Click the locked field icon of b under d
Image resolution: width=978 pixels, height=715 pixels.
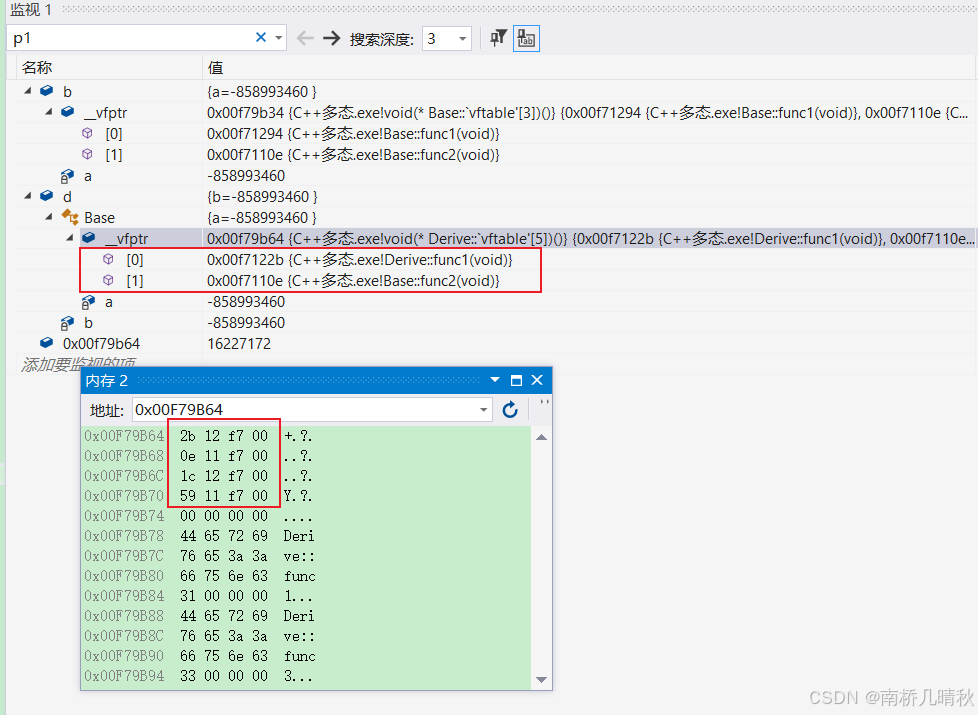point(67,323)
